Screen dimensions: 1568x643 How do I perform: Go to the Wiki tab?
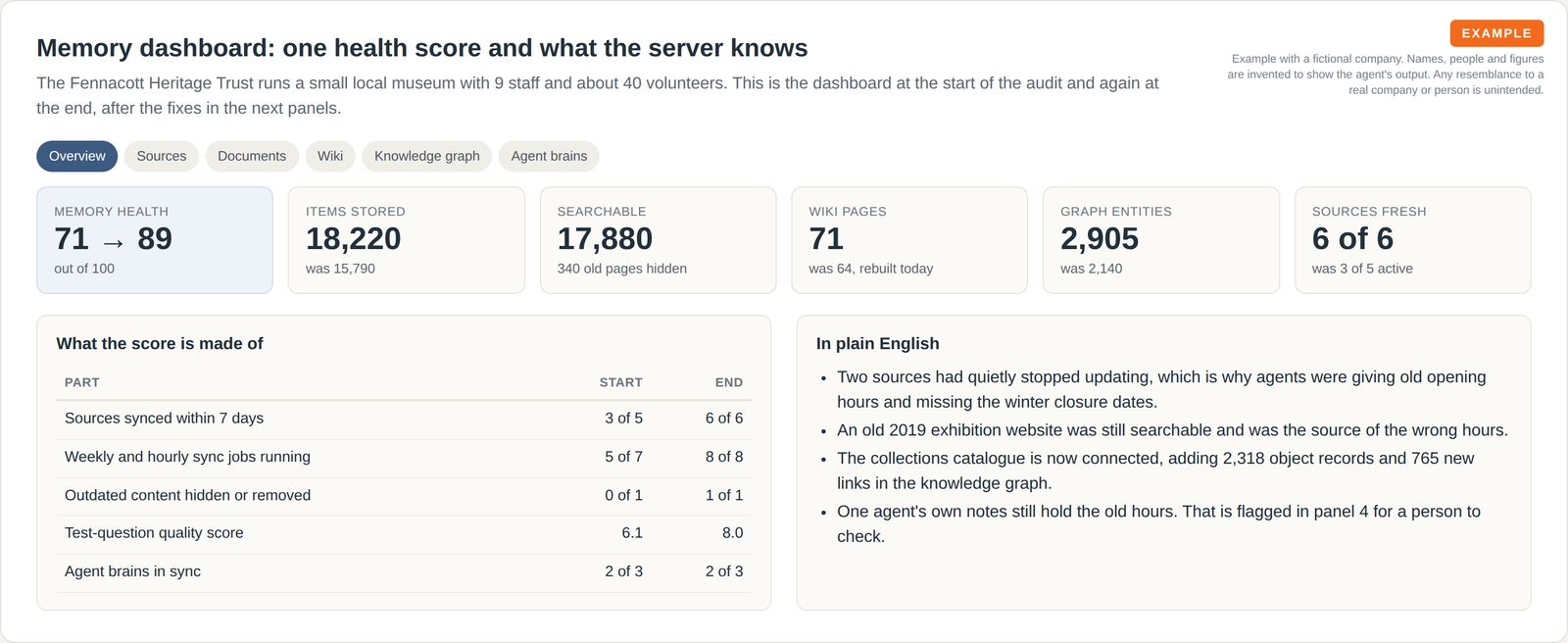point(330,156)
